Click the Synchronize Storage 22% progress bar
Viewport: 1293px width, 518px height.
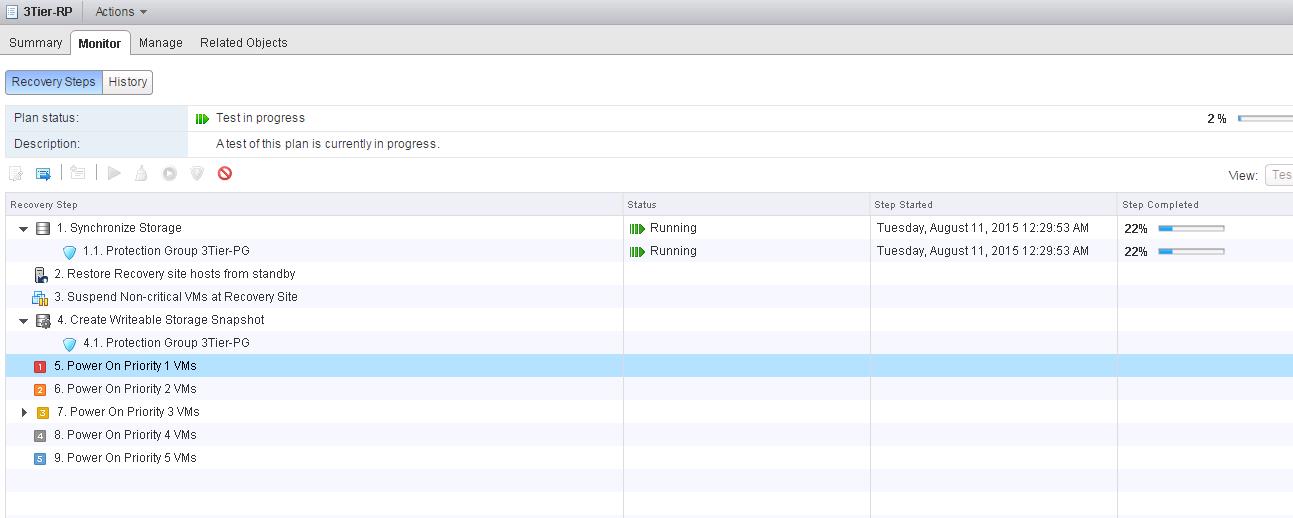coord(1191,228)
